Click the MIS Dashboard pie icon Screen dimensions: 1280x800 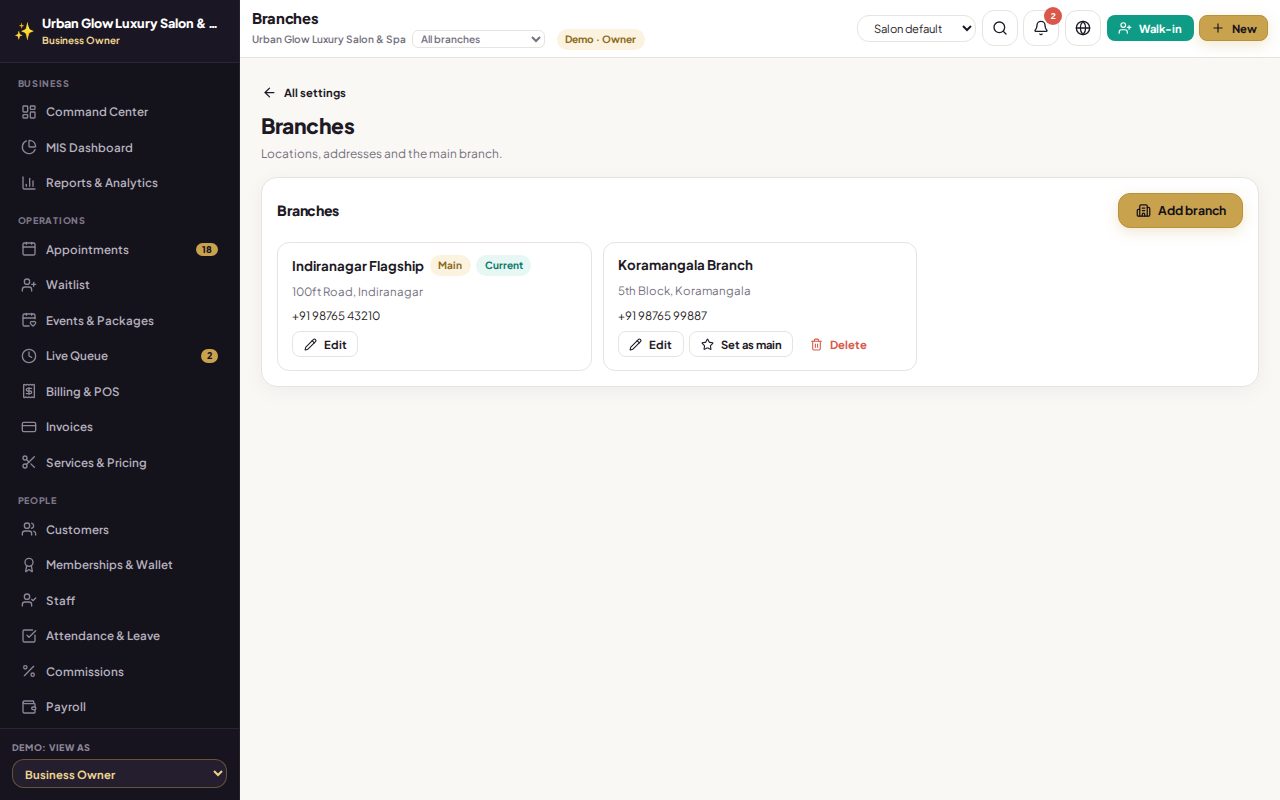[29, 147]
